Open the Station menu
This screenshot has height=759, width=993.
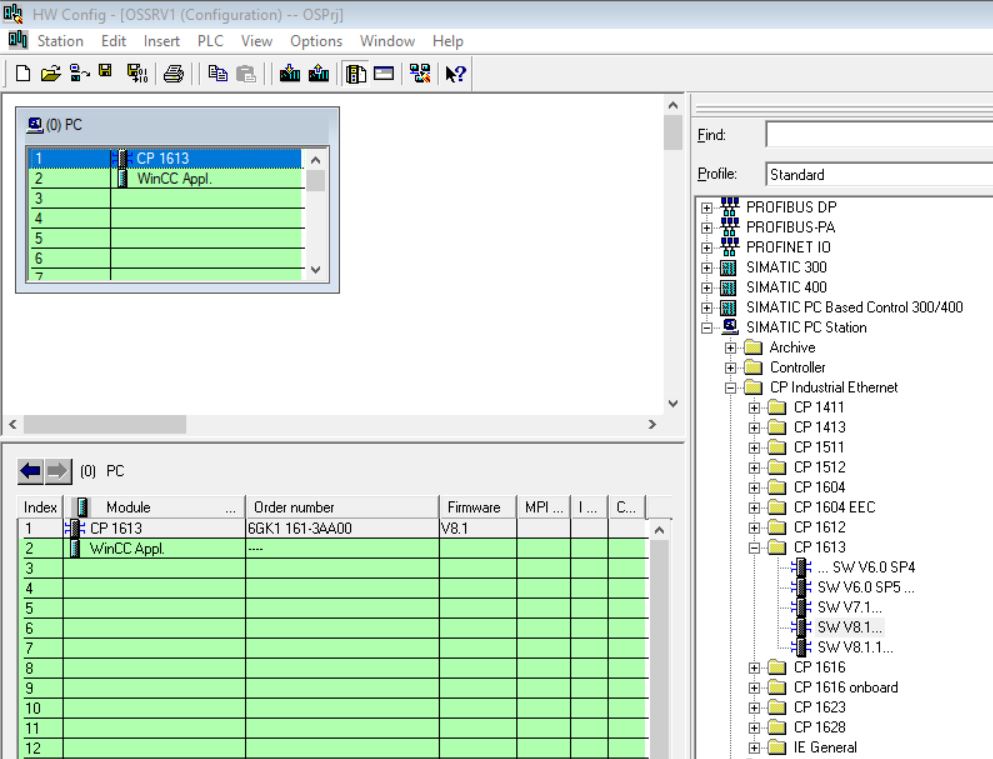[60, 41]
